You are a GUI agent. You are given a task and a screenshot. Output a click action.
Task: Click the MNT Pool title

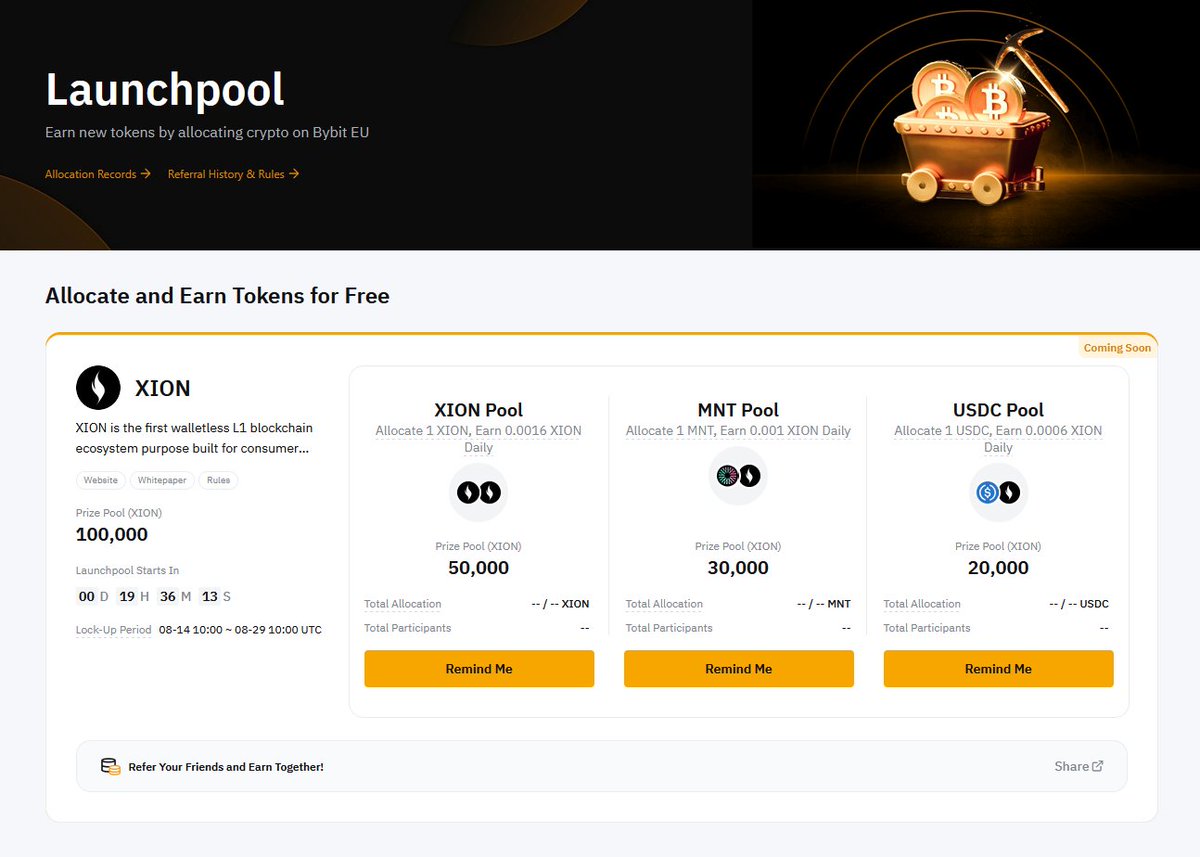coord(738,410)
